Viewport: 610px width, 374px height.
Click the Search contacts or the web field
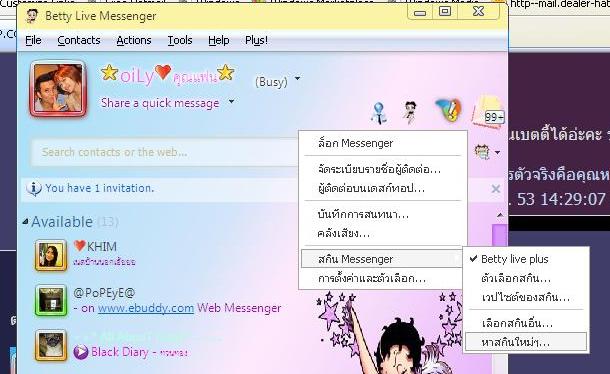[165, 152]
